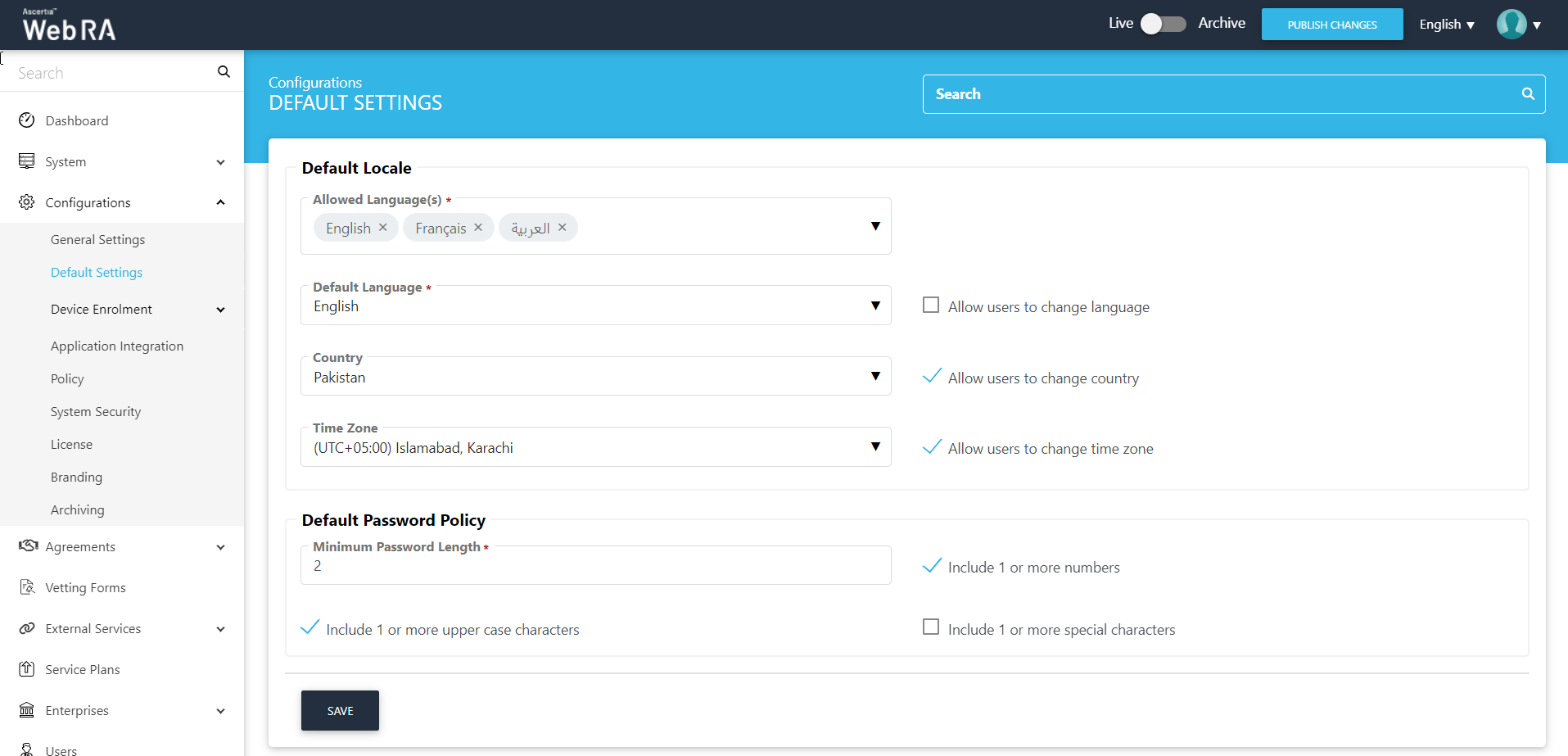Remove the Français language tag
This screenshot has height=756, width=1568.
(x=478, y=228)
